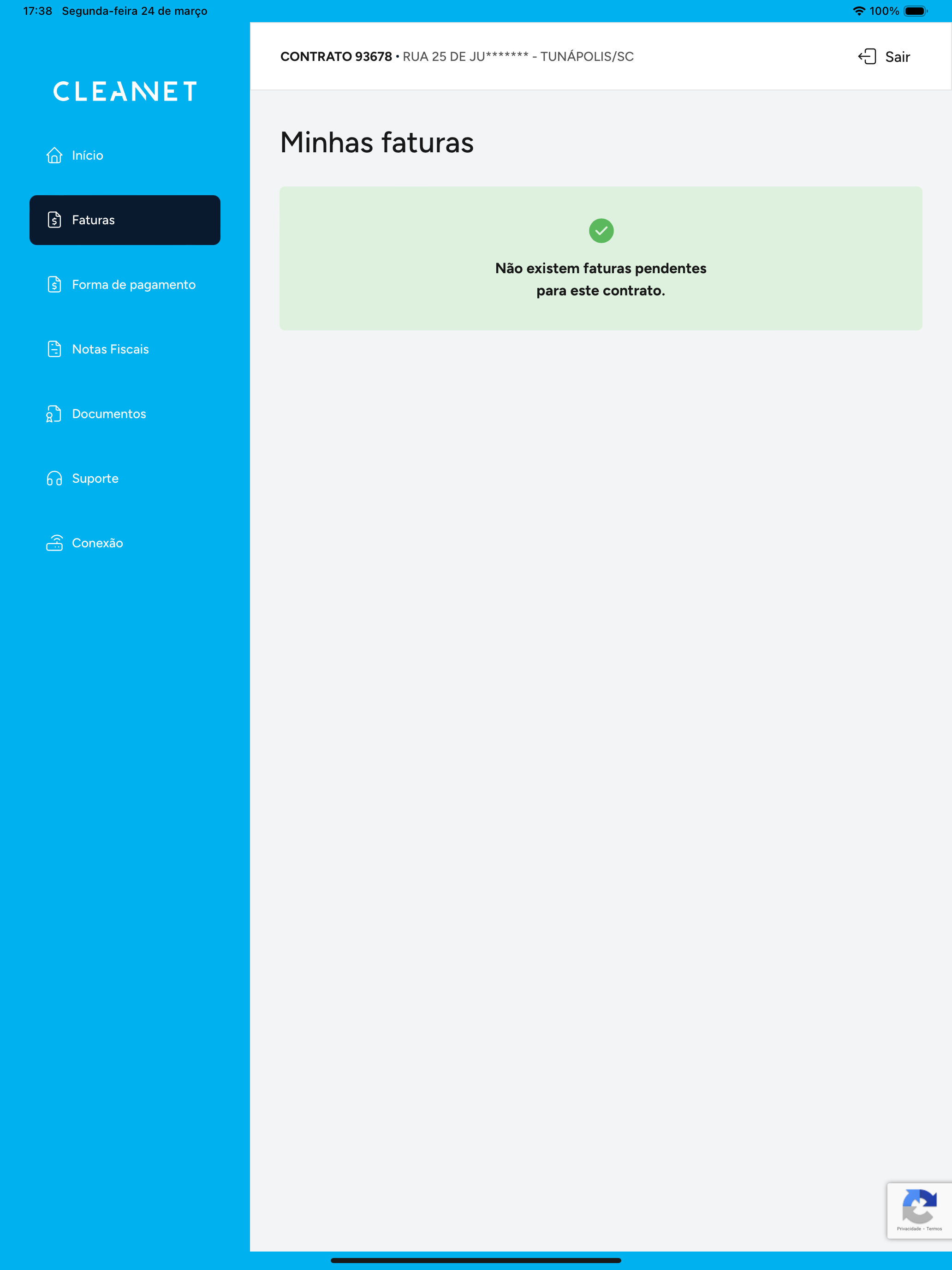This screenshot has height=1270, width=952.
Task: Open the reCAPTCHA Termos link
Action: coord(934,1228)
